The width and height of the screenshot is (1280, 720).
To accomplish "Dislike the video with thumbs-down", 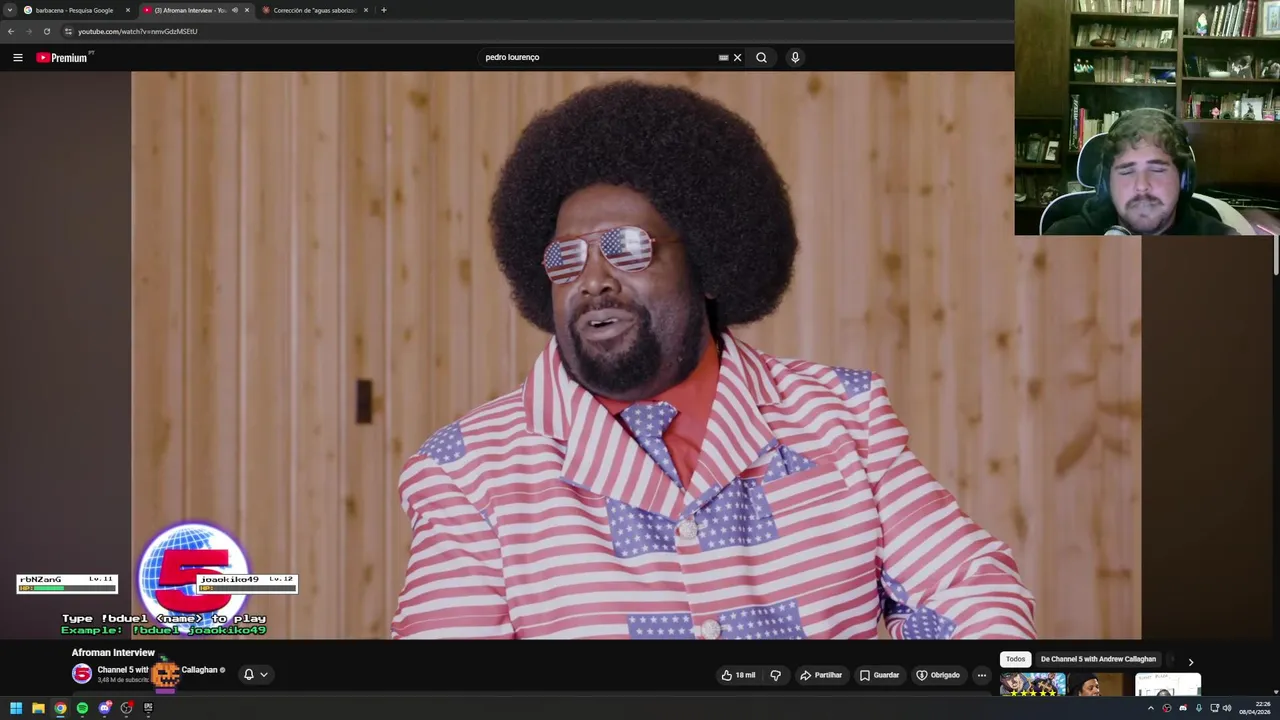I will click(775, 675).
